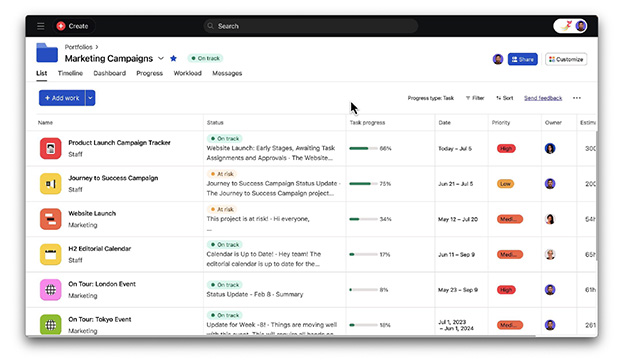Click the Low priority tag on Journey to Success
Image resolution: width=623 pixels, height=363 pixels.
[x=505, y=184]
